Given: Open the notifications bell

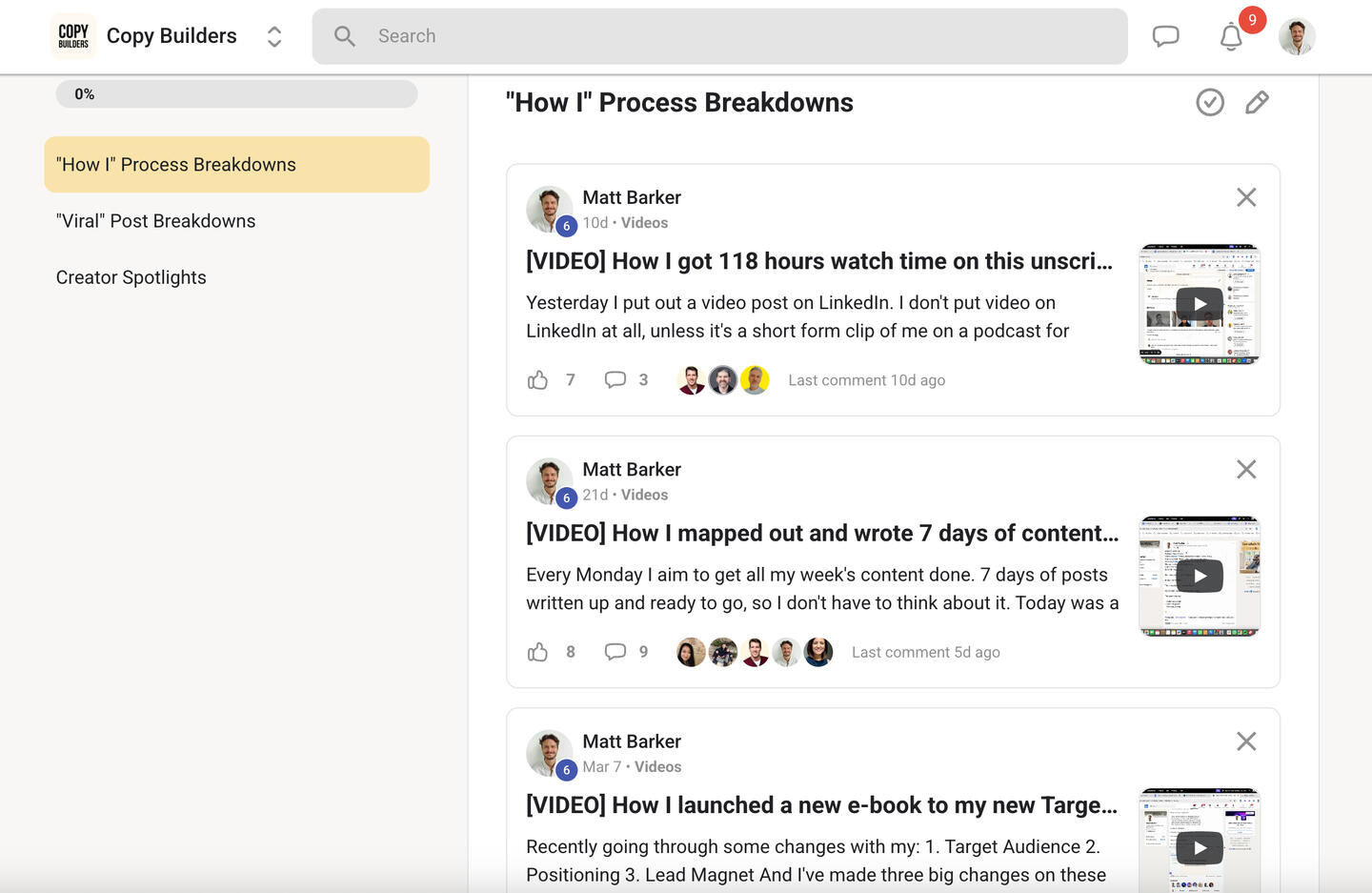Looking at the screenshot, I should point(1231,37).
